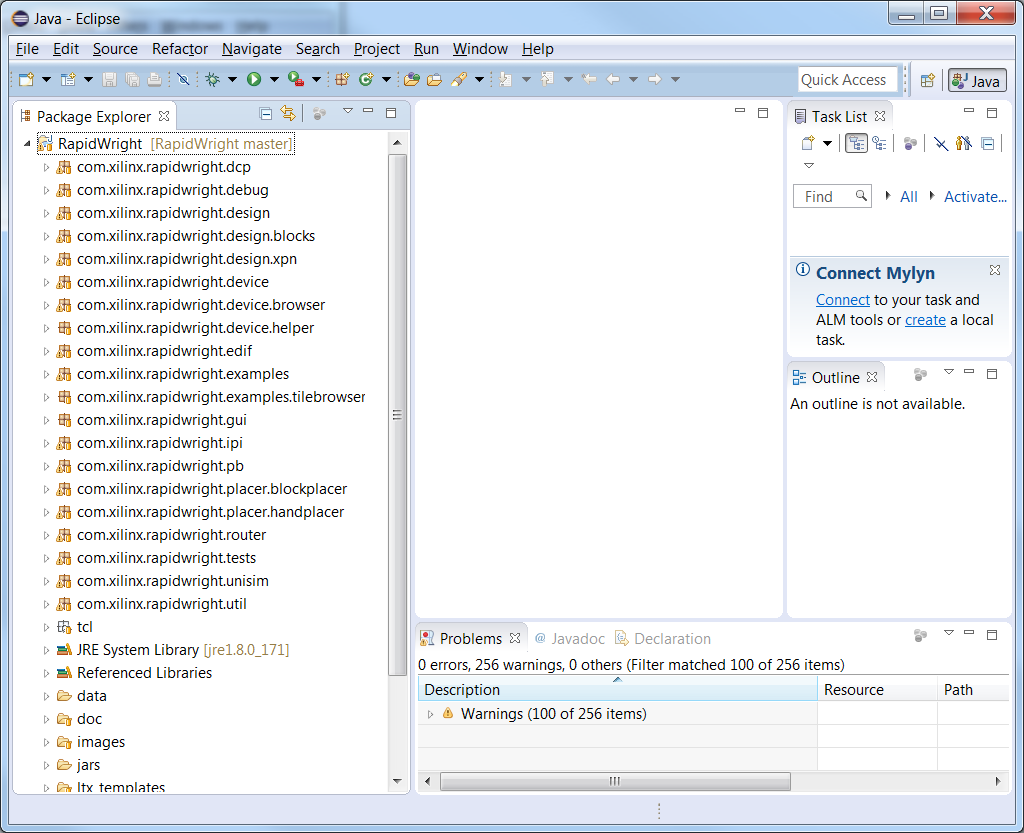The image size is (1024, 833).
Task: Click Last Edit Location arrow icon
Action: [589, 79]
